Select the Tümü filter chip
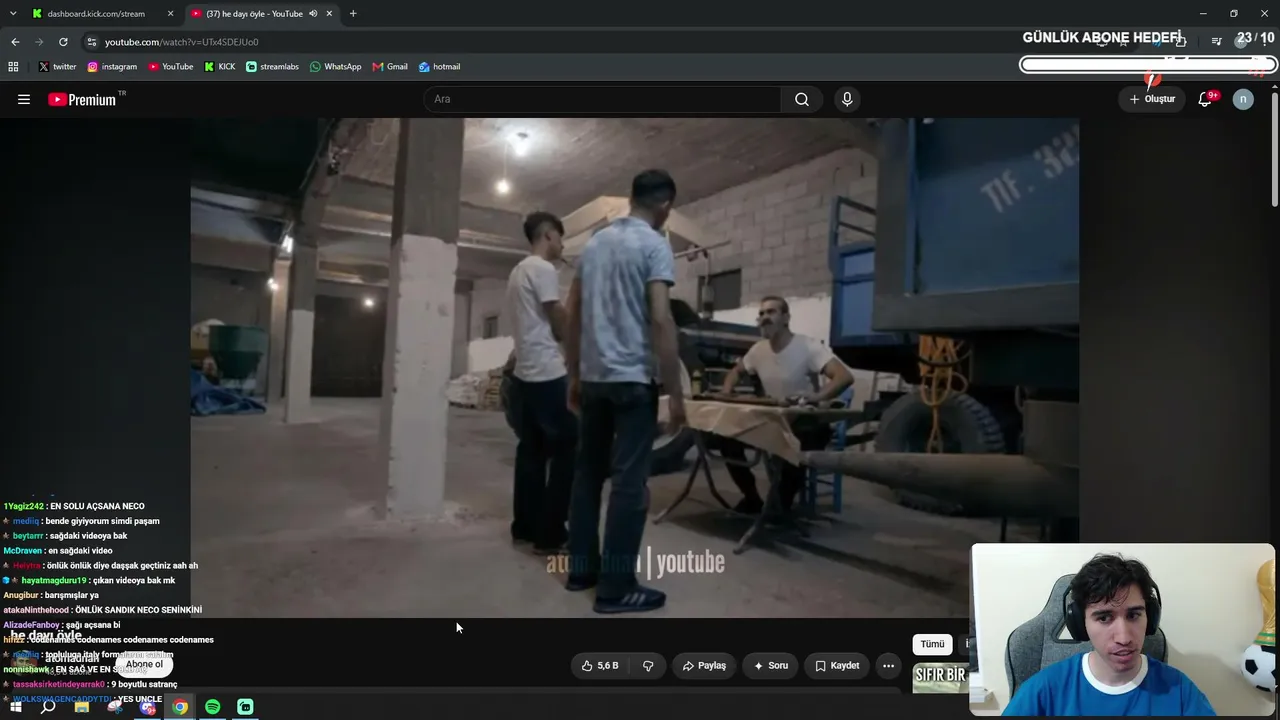The width and height of the screenshot is (1280, 720). click(x=932, y=644)
